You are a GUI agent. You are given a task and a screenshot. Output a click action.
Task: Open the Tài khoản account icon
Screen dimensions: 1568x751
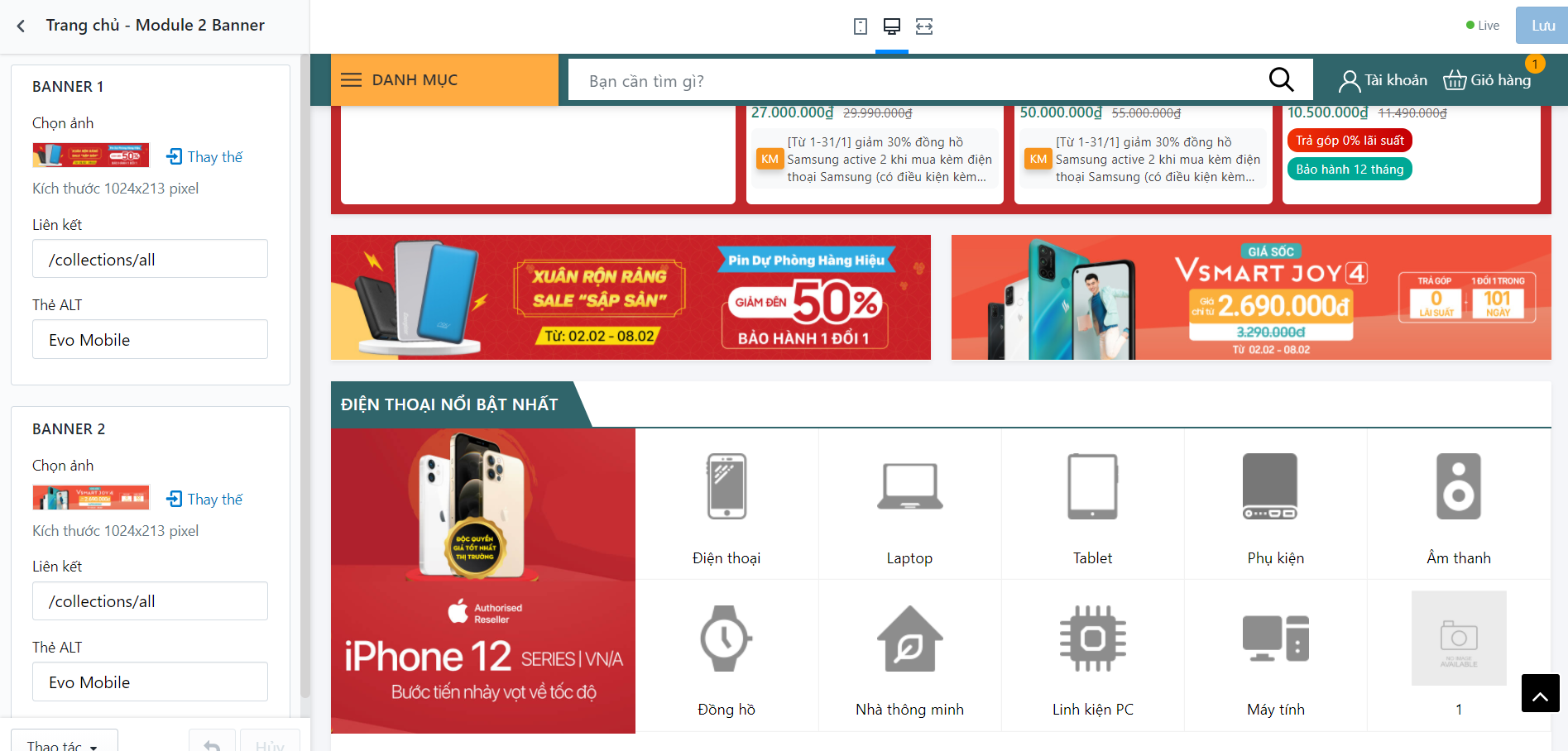[x=1349, y=80]
